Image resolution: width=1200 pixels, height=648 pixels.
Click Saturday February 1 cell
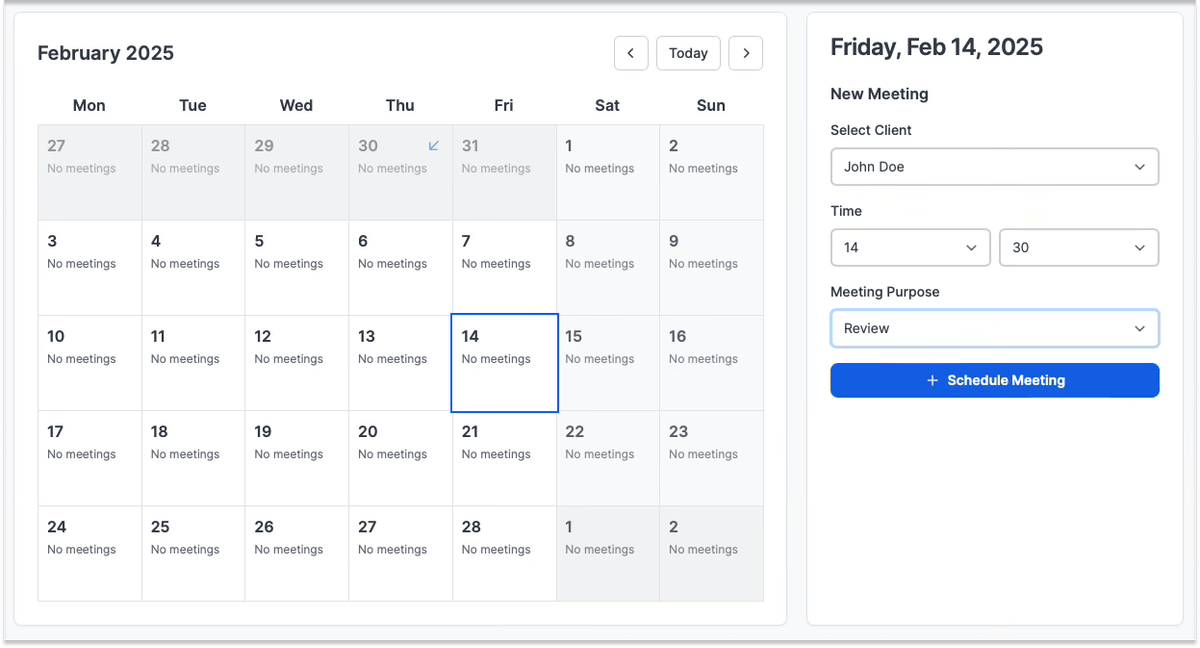point(608,172)
